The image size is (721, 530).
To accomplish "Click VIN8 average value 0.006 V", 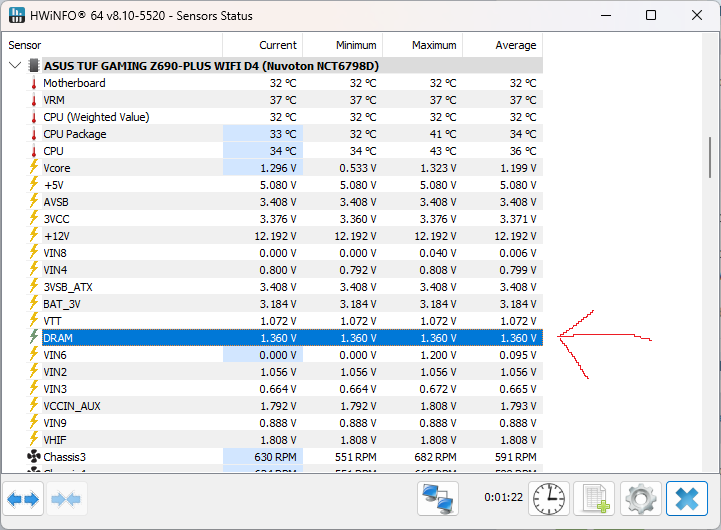I will [x=518, y=253].
